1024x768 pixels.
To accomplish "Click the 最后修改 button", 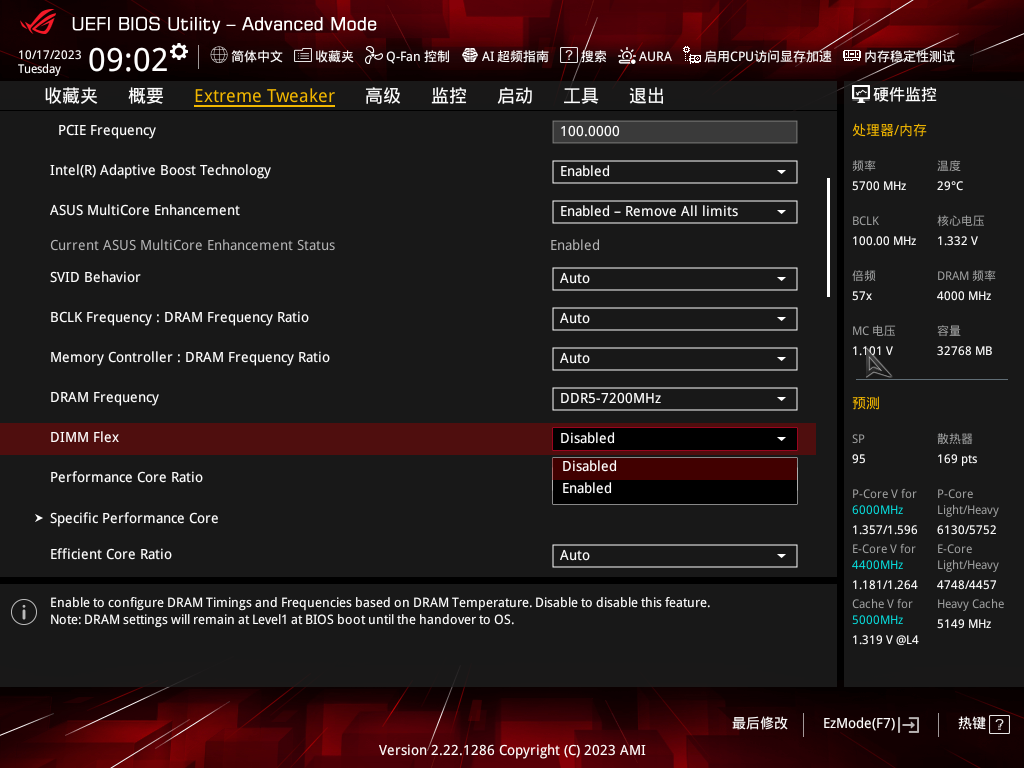I will (760, 723).
